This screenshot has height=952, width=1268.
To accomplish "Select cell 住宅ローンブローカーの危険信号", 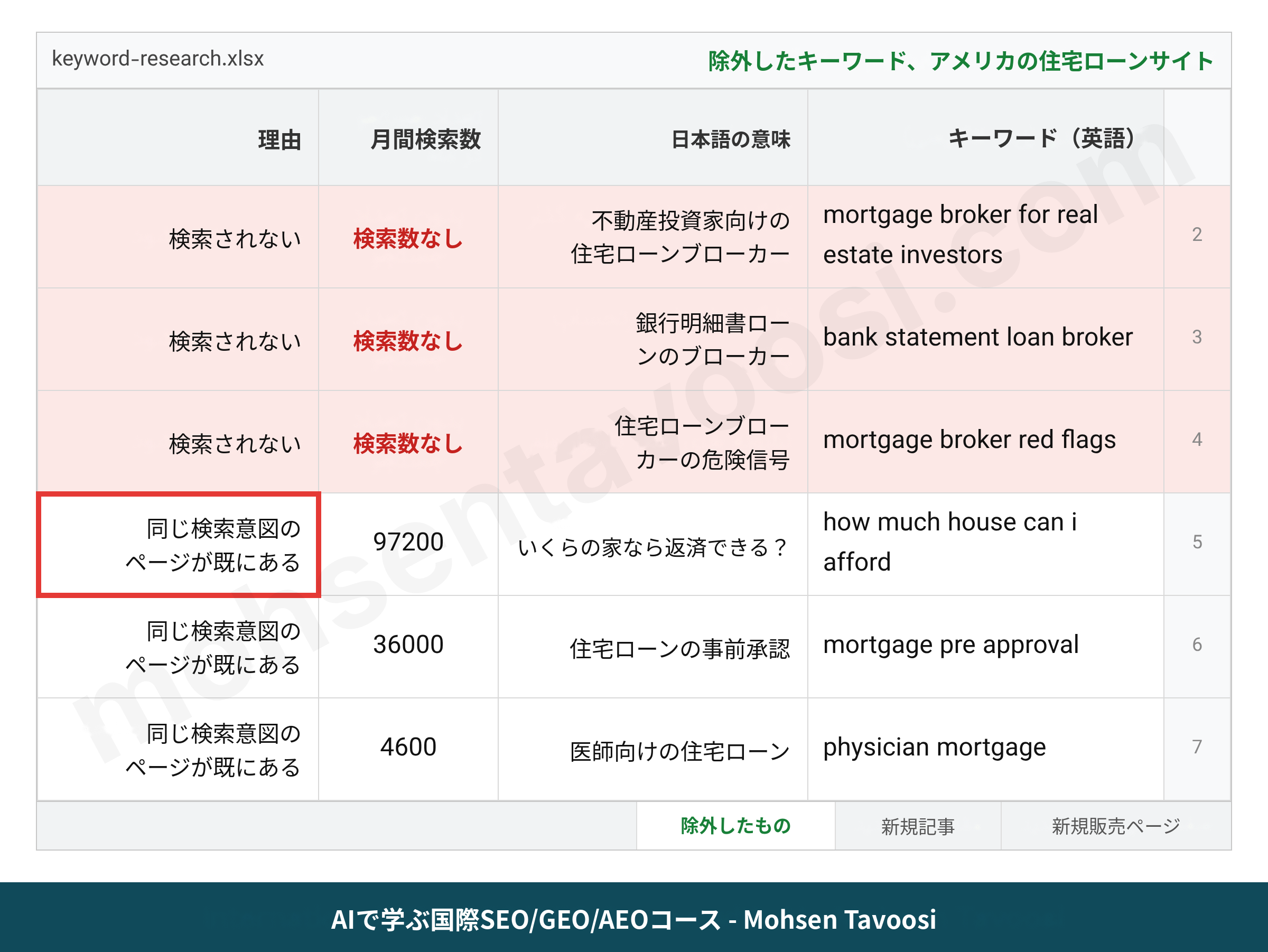I will coord(653,442).
